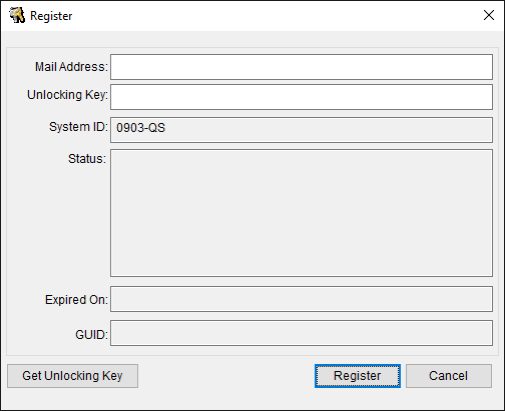Click the Unlocking Key label
Image resolution: width=505 pixels, height=411 pixels.
tap(67, 95)
